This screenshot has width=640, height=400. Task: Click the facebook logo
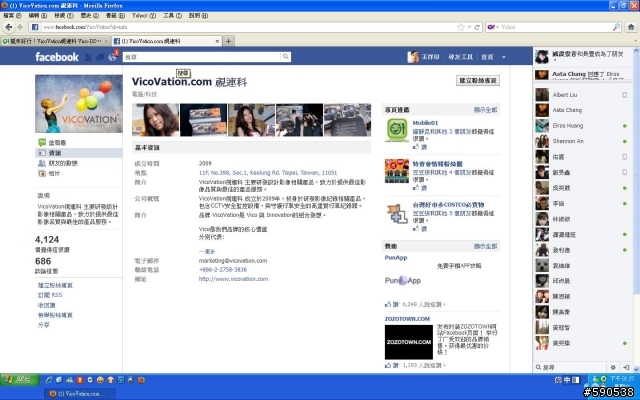coord(57,57)
